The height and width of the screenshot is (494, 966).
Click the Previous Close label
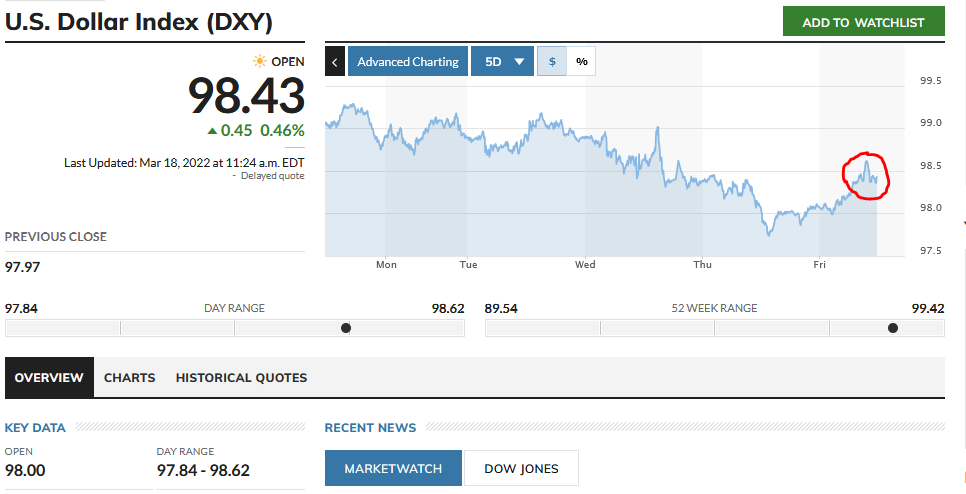coord(55,237)
